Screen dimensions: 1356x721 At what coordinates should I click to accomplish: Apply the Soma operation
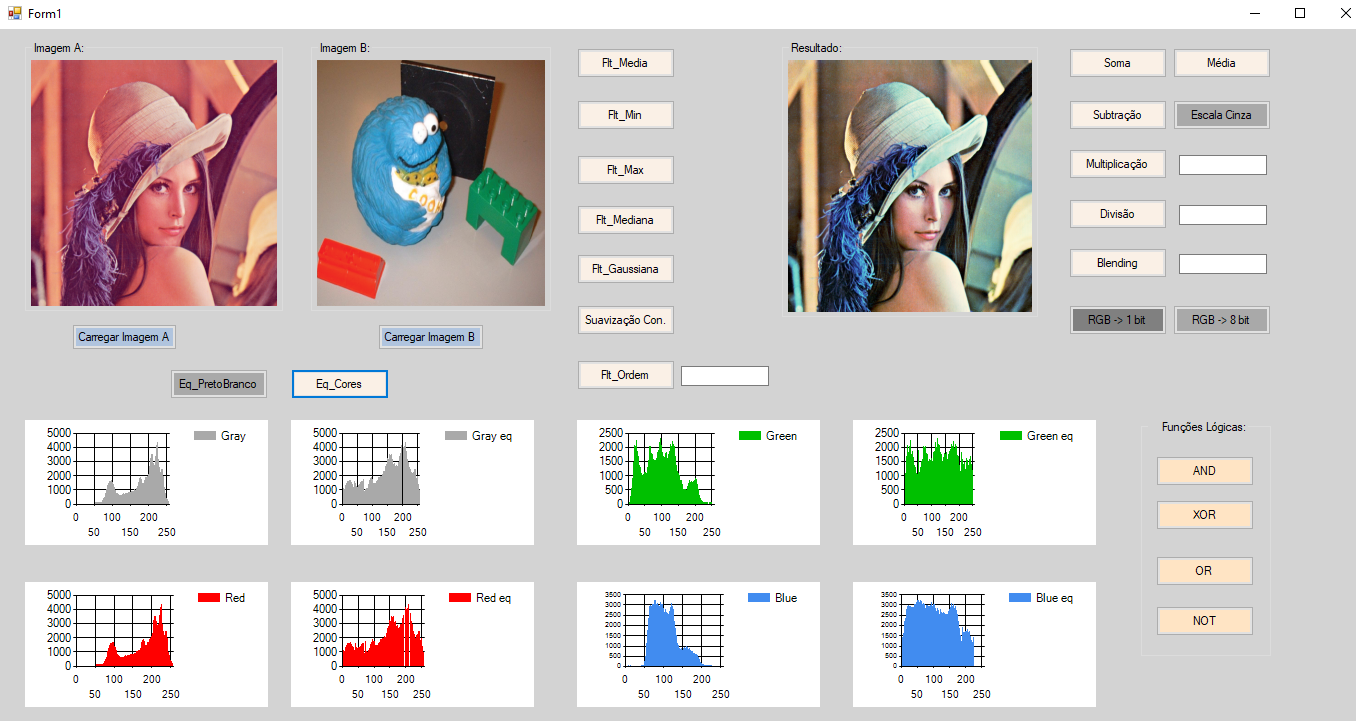[1117, 62]
